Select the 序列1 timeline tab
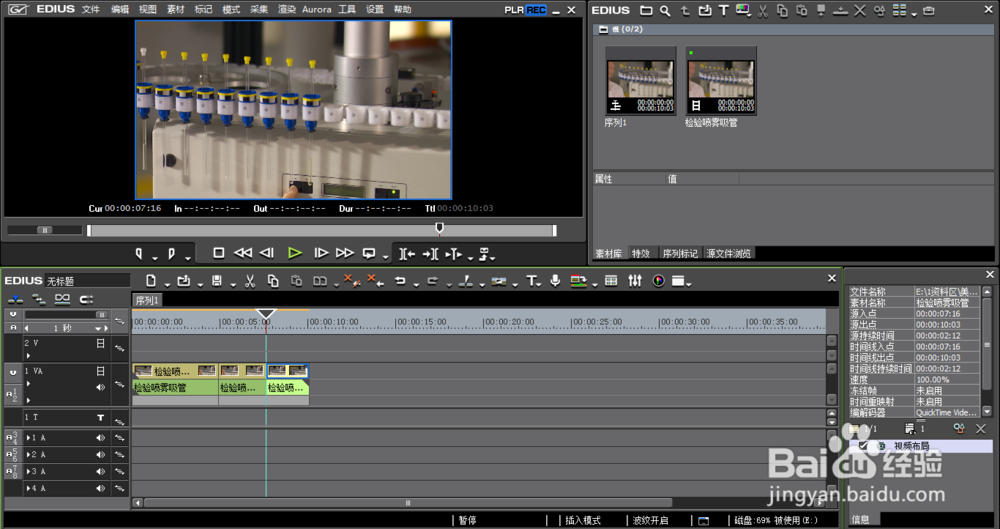1000x529 pixels. coord(147,300)
